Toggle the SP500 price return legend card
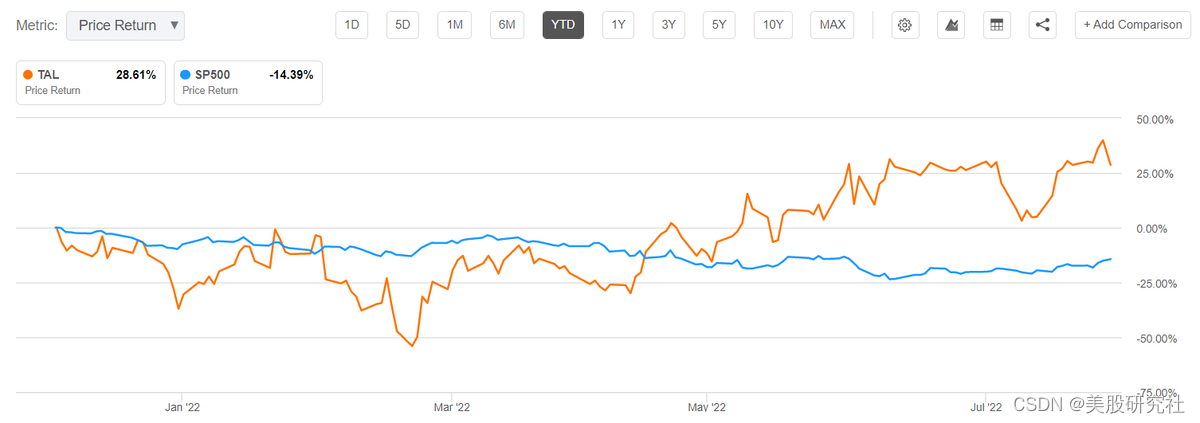1200x423 pixels. [247, 83]
